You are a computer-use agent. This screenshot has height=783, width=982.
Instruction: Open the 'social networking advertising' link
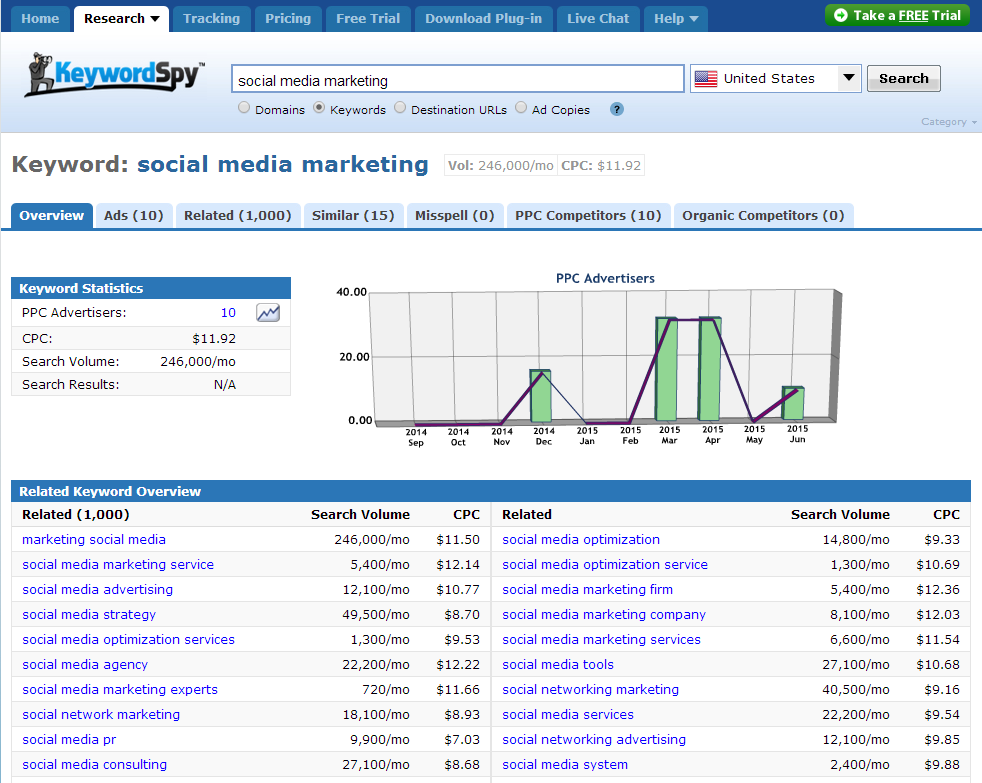[x=594, y=740]
